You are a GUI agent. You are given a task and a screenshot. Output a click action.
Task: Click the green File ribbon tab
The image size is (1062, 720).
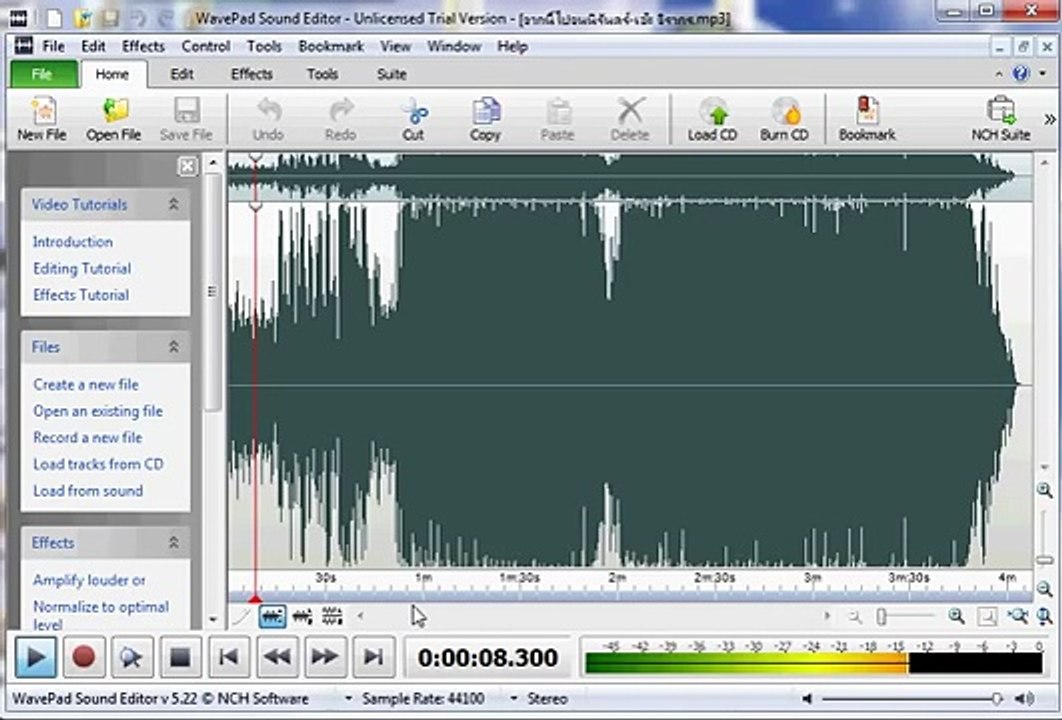[x=43, y=74]
